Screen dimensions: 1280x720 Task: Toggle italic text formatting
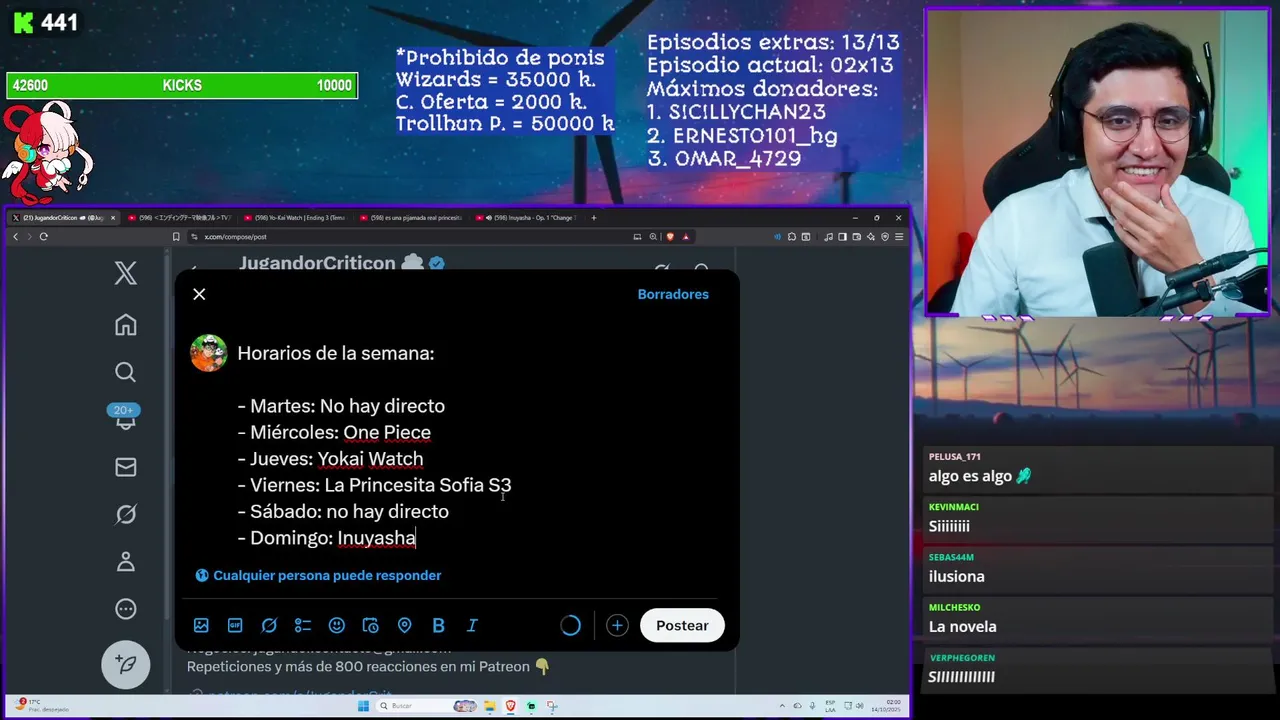point(472,625)
